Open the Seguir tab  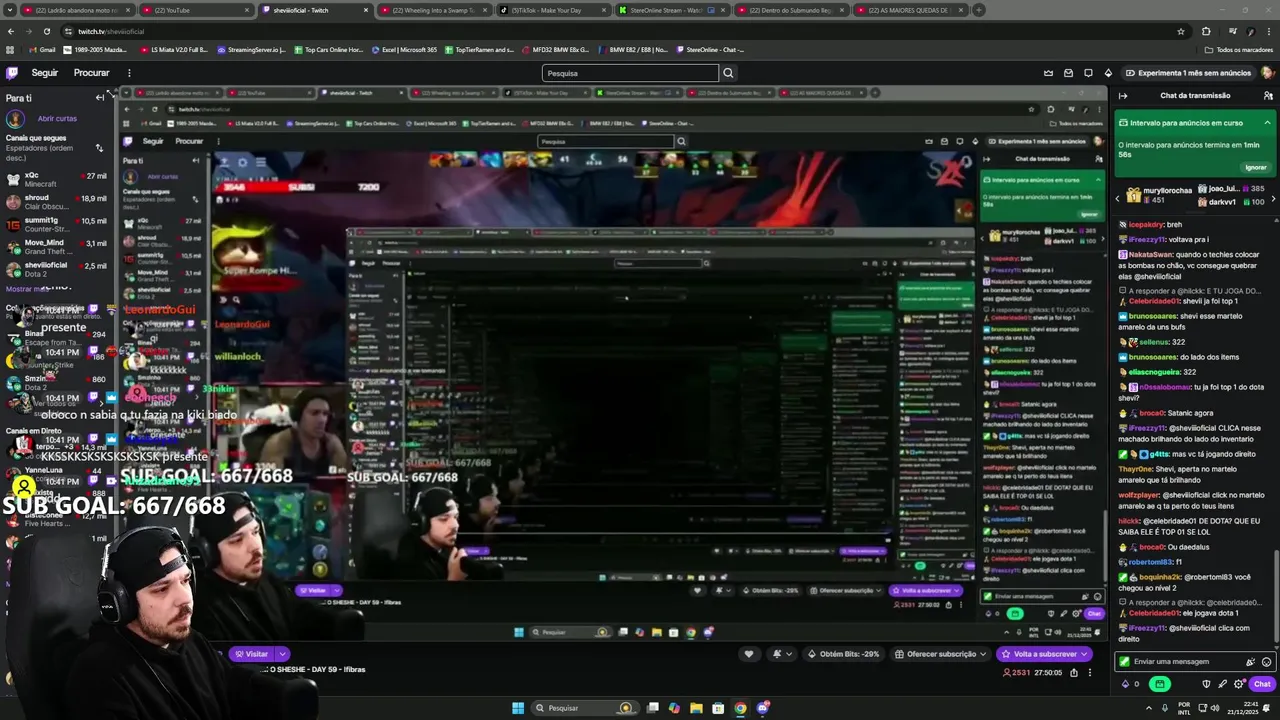(x=45, y=73)
